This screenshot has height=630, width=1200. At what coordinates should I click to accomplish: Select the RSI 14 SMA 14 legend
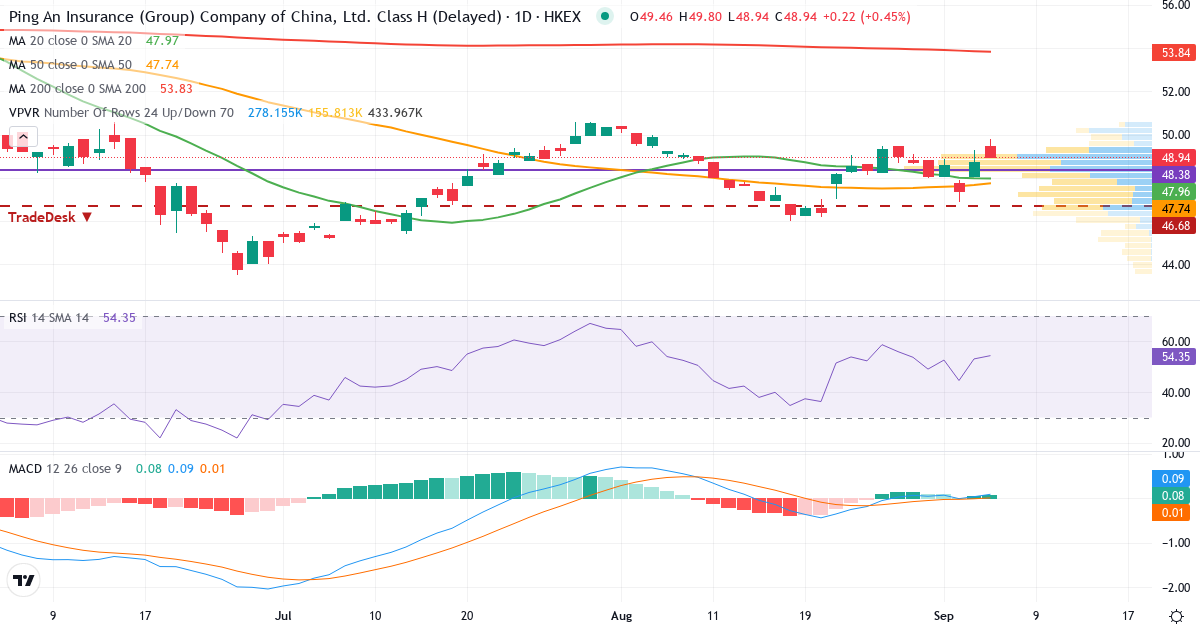click(49, 317)
